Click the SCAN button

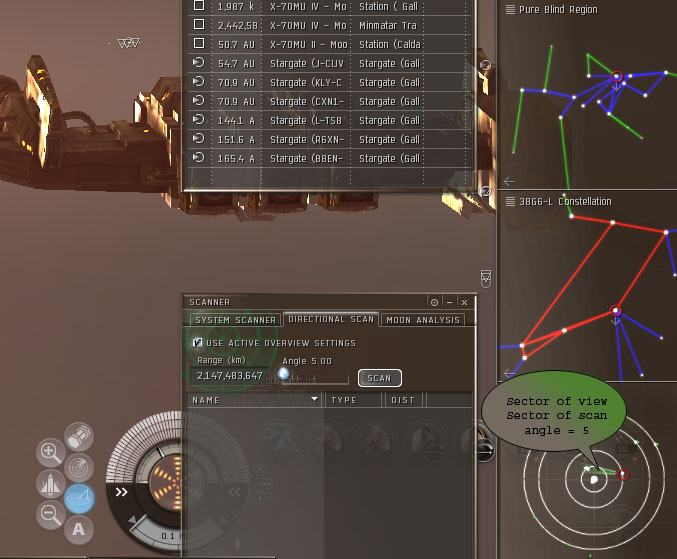click(380, 378)
